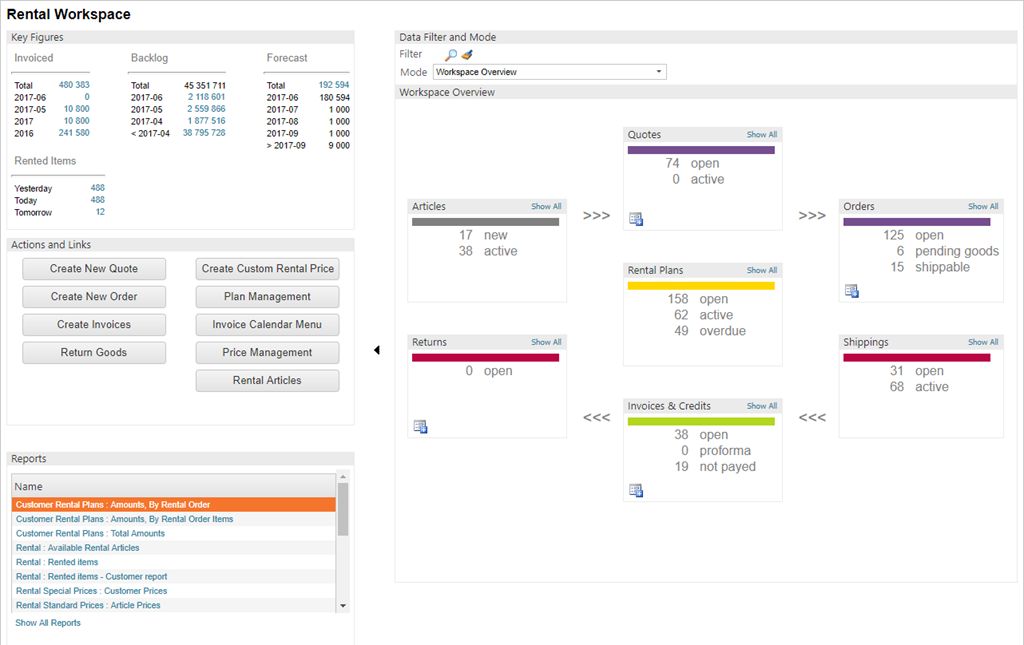Click the clear filter brush icon
This screenshot has height=645, width=1024.
466,55
